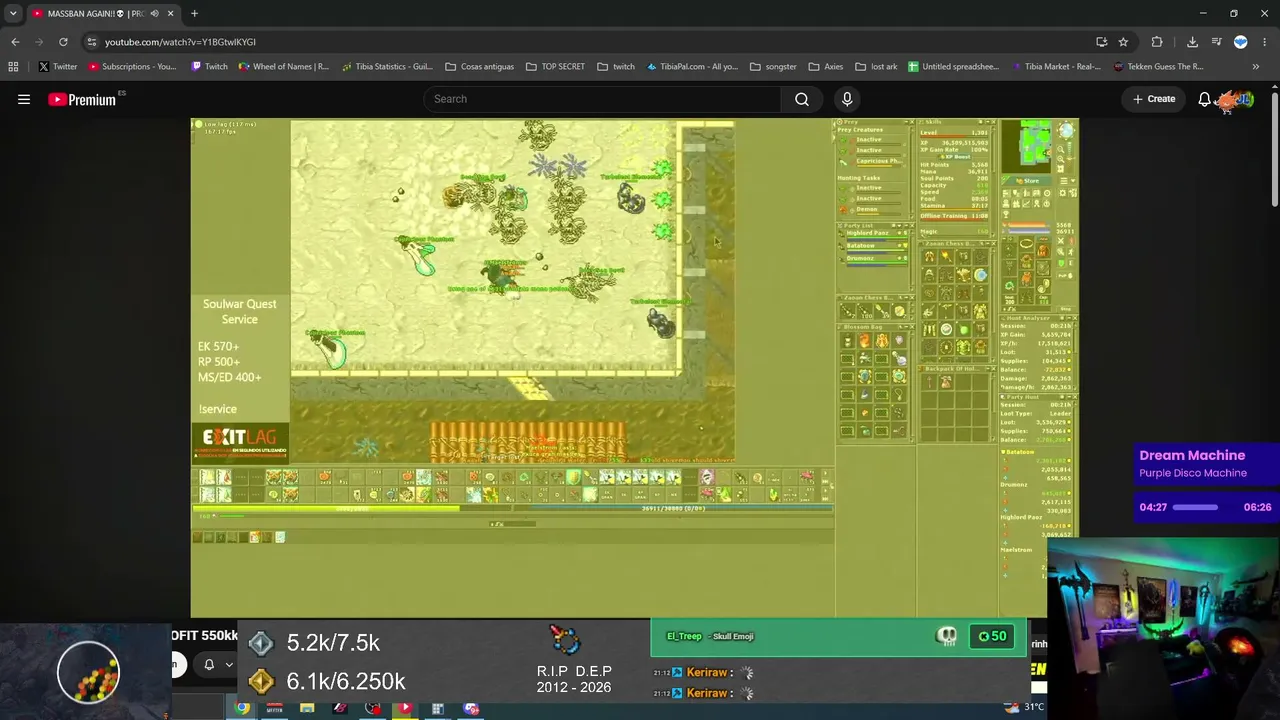Bookmark this page with the star icon
The image size is (1280, 720).
[1123, 42]
